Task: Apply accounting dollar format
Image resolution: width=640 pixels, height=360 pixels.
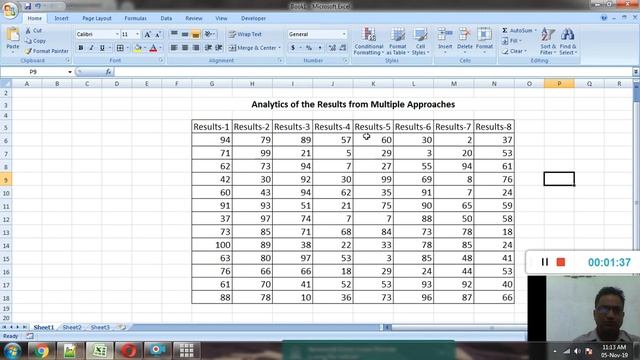Action: [x=293, y=48]
